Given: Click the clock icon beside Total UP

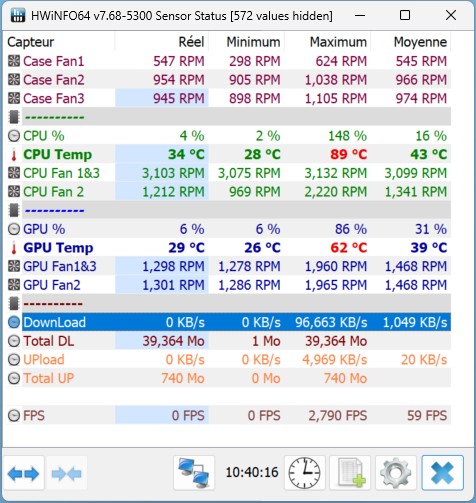Looking at the screenshot, I should click(x=14, y=378).
